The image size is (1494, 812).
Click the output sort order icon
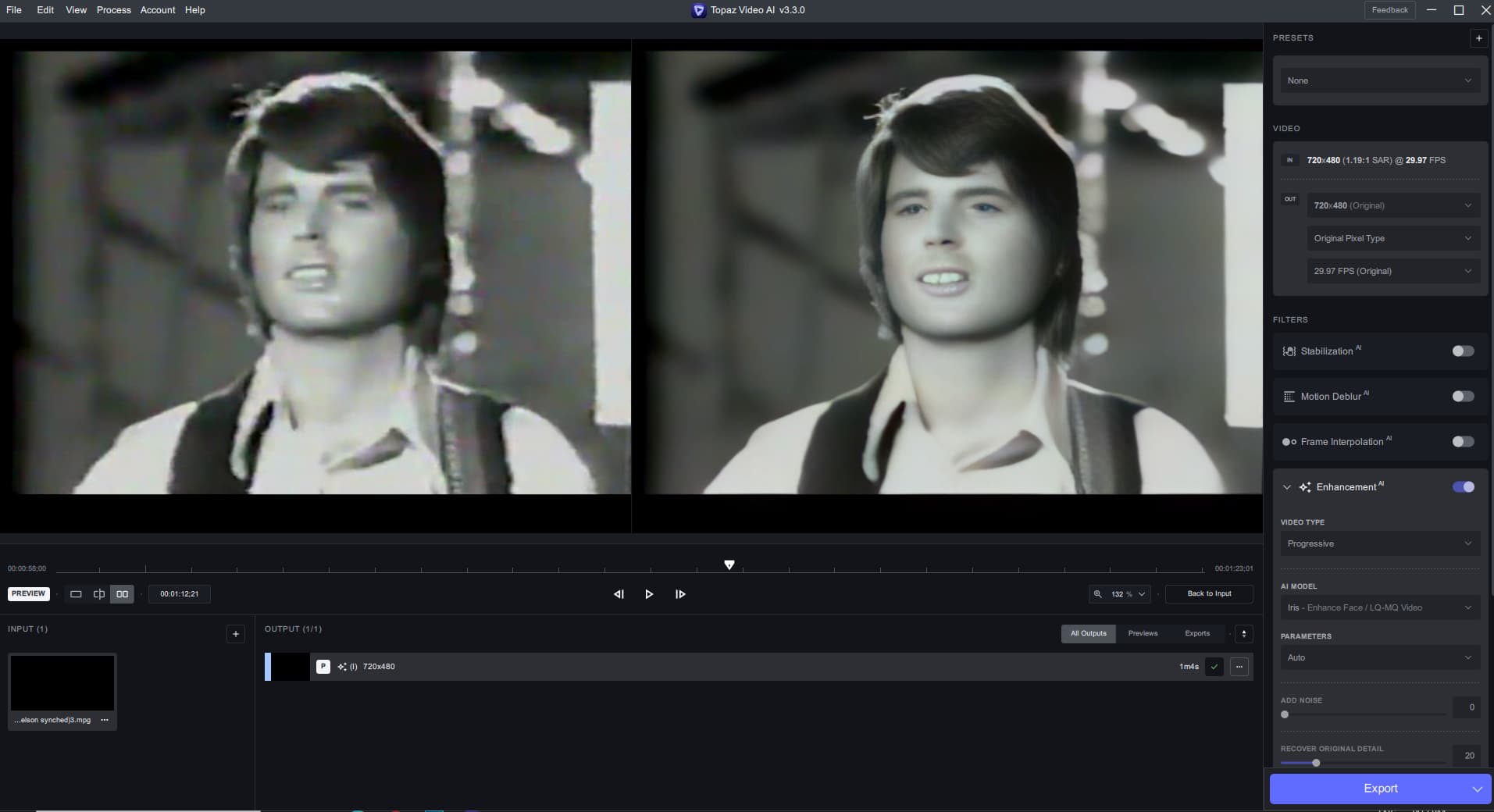(x=1244, y=634)
